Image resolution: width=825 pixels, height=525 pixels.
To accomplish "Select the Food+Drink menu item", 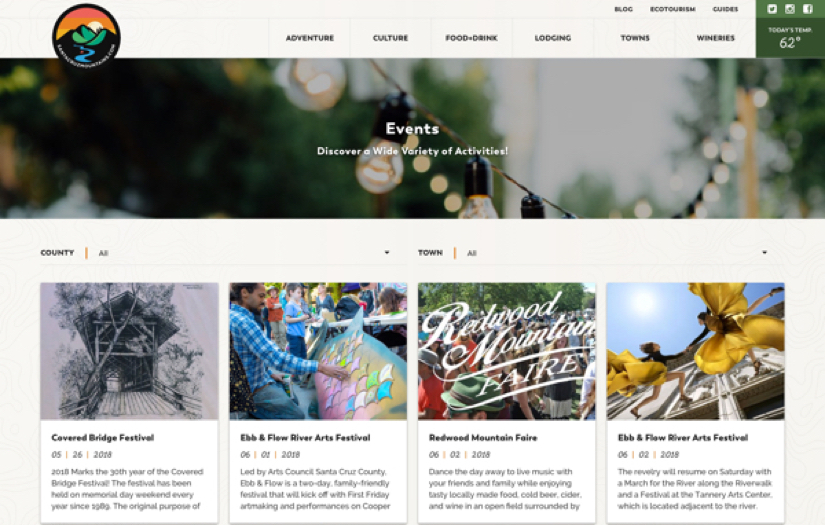I will 471,38.
